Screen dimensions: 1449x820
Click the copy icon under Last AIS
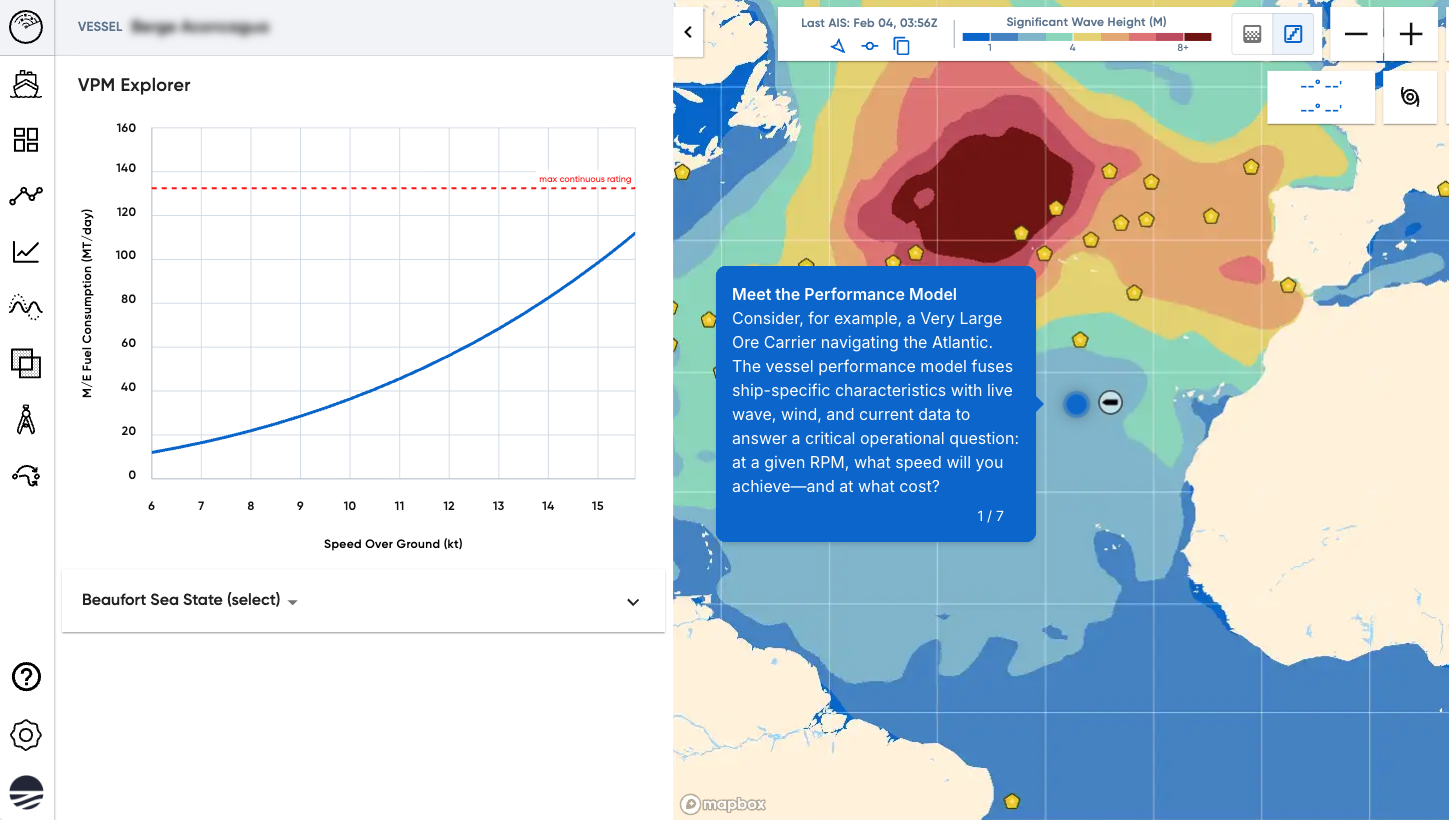coord(901,46)
